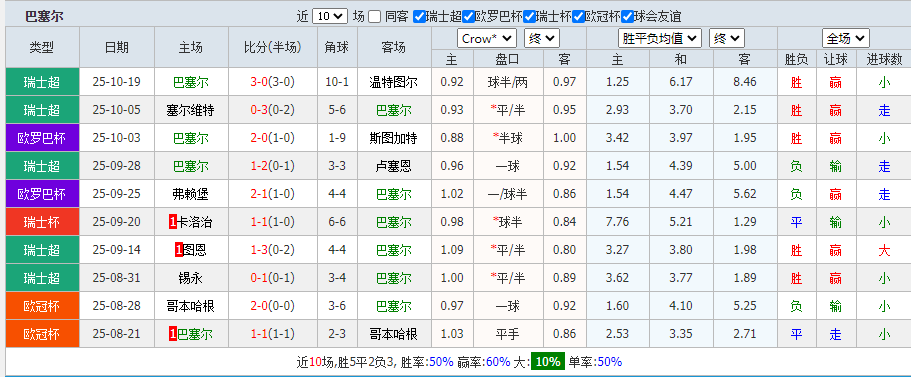Click score 2-0(1-0) against 斯图加特
The image size is (911, 377).
tap(272, 138)
